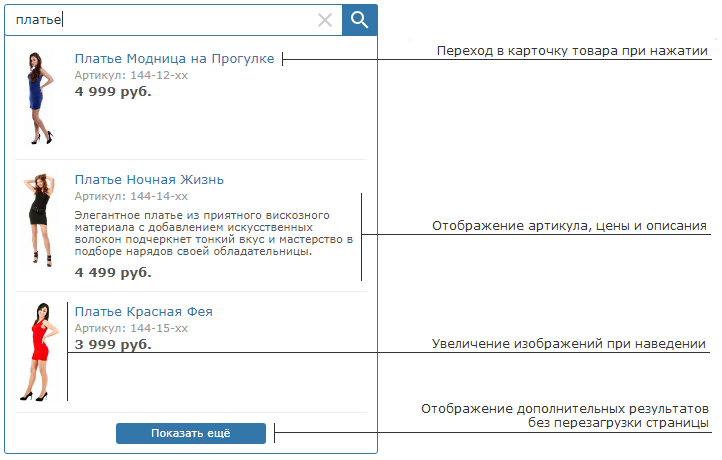
Task: Open the "Платье Модница на Прогулке" link
Action: tap(174, 59)
